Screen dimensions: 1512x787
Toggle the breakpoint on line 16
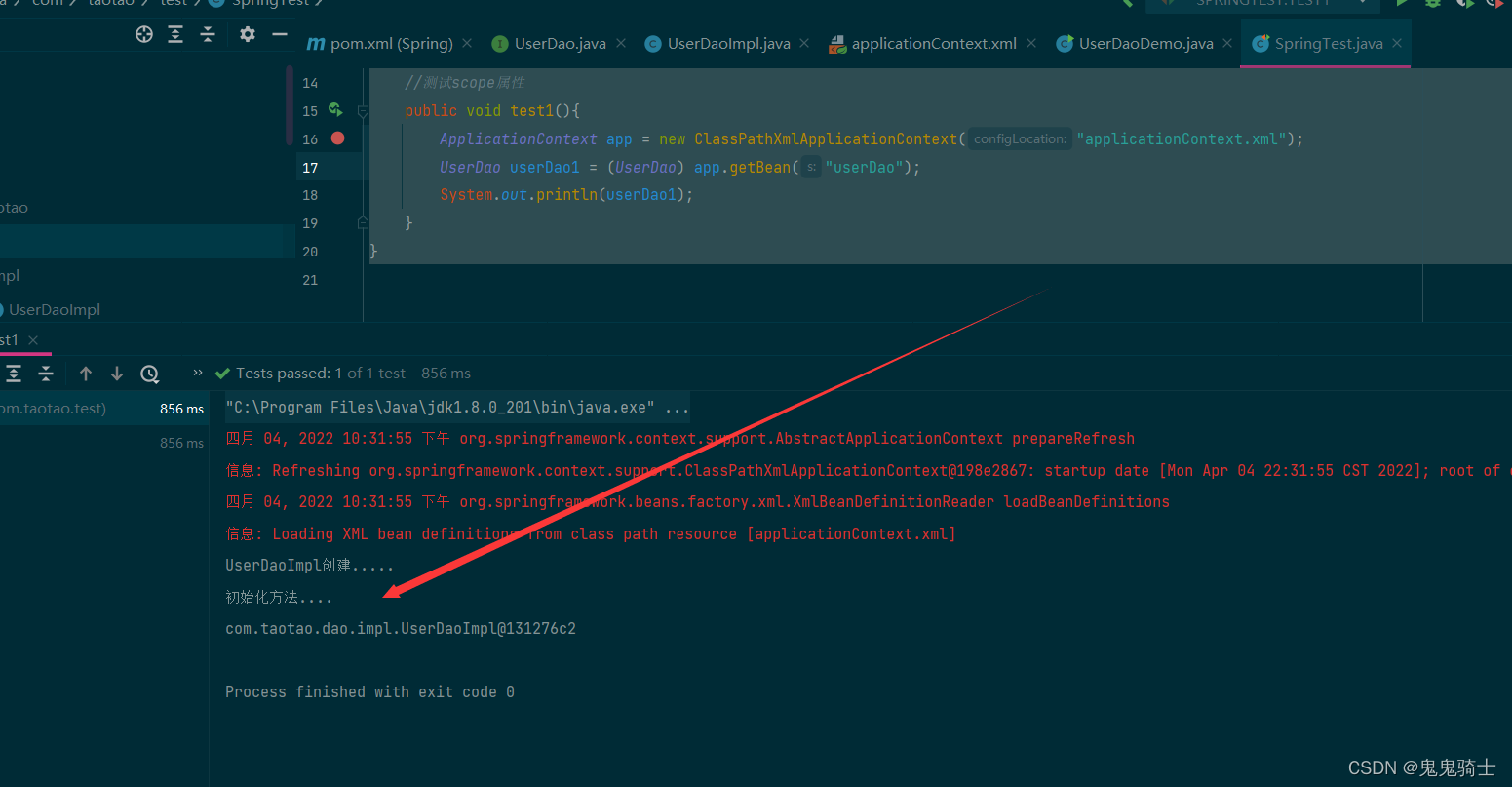click(337, 138)
